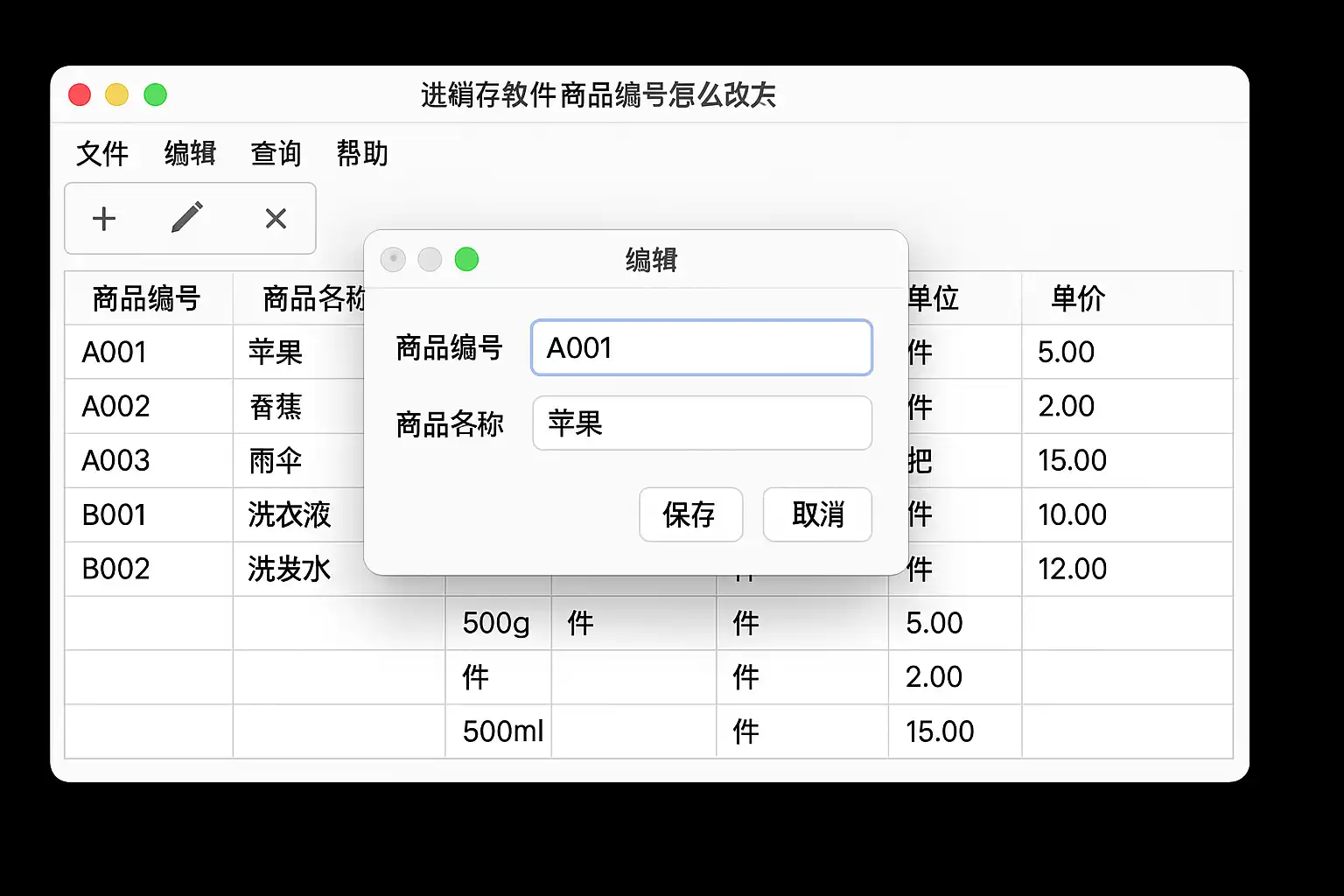Click the plus icon to add product

pos(104,219)
